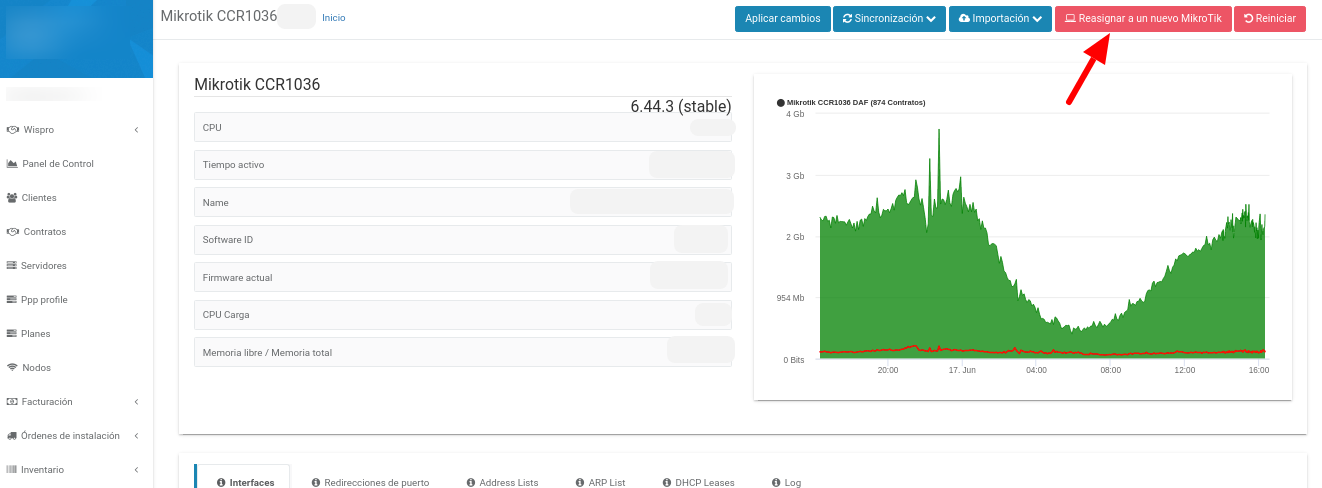Viewport: 1322px width, 488px height.
Task: Switch to the Interfaces tab
Action: 242,477
